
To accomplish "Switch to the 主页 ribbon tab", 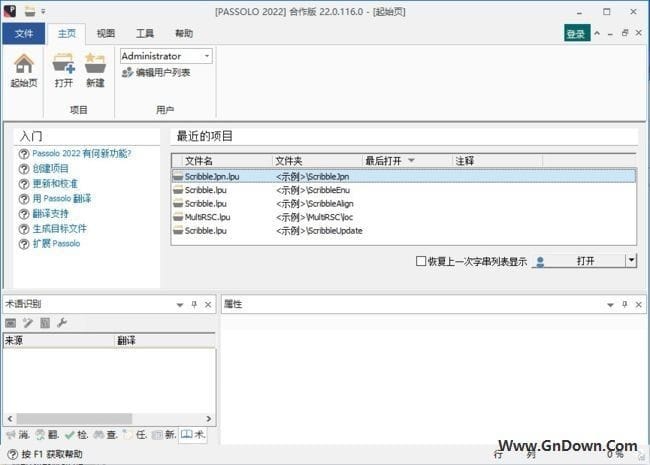I will click(67, 34).
